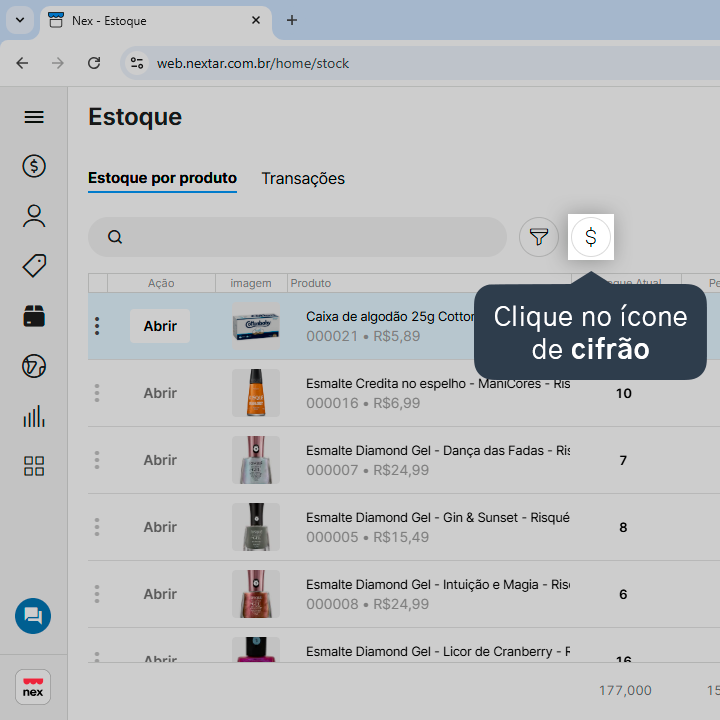Click code 000007 • R$24,99 text

pos(367,470)
